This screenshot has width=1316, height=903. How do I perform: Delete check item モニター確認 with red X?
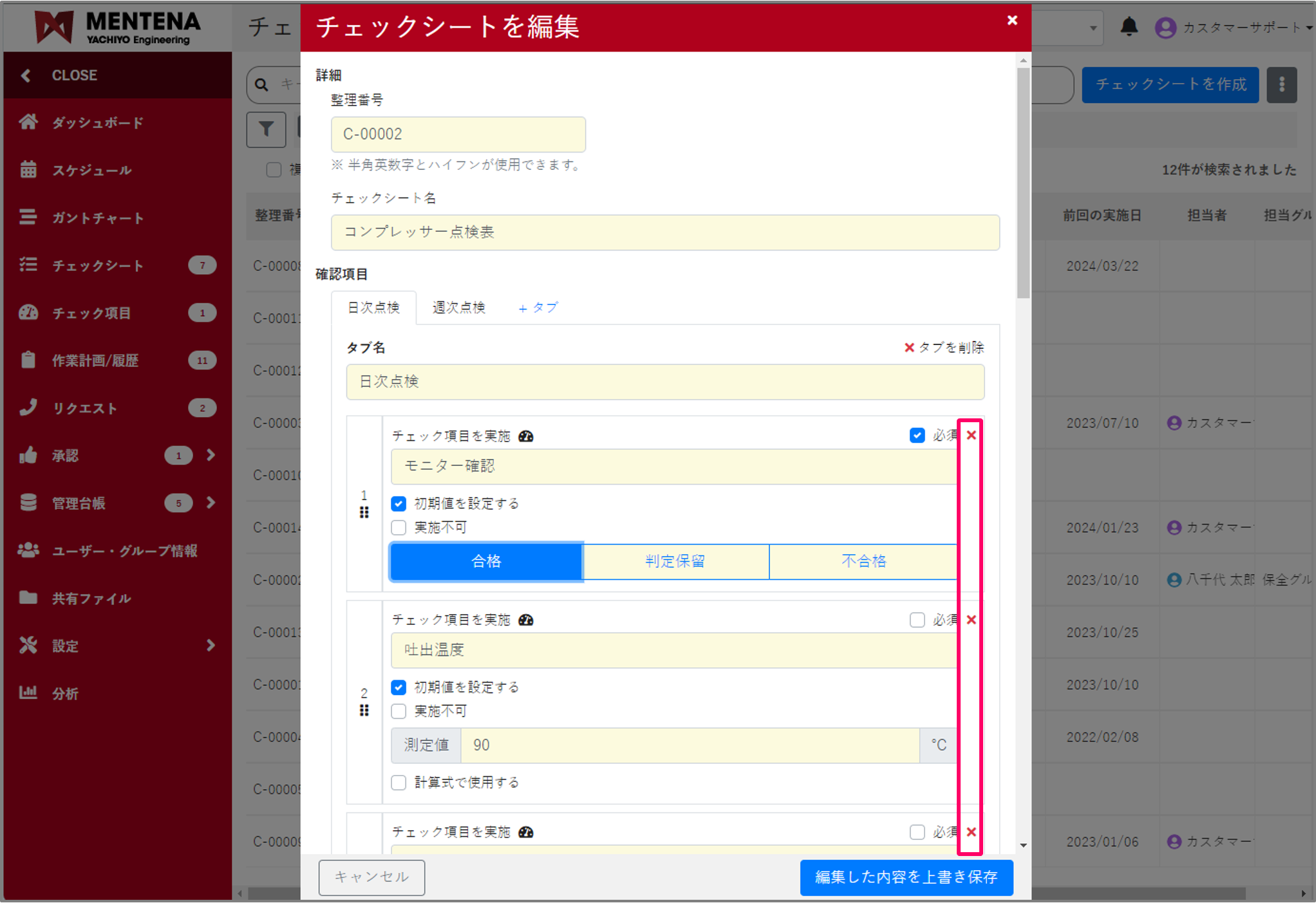[971, 436]
